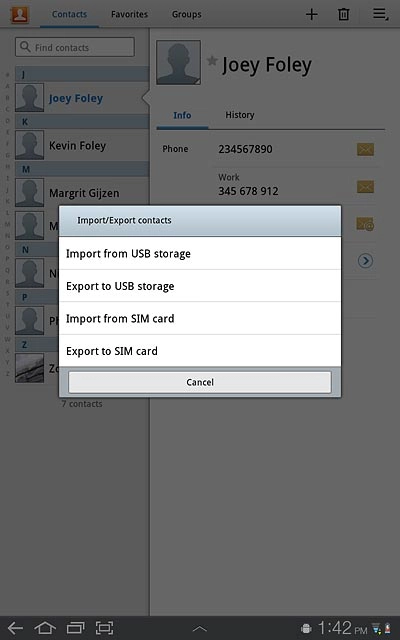Viewport: 400px width, 640px height.
Task: Tap phone number 234567890
Action: pyautogui.click(x=245, y=149)
